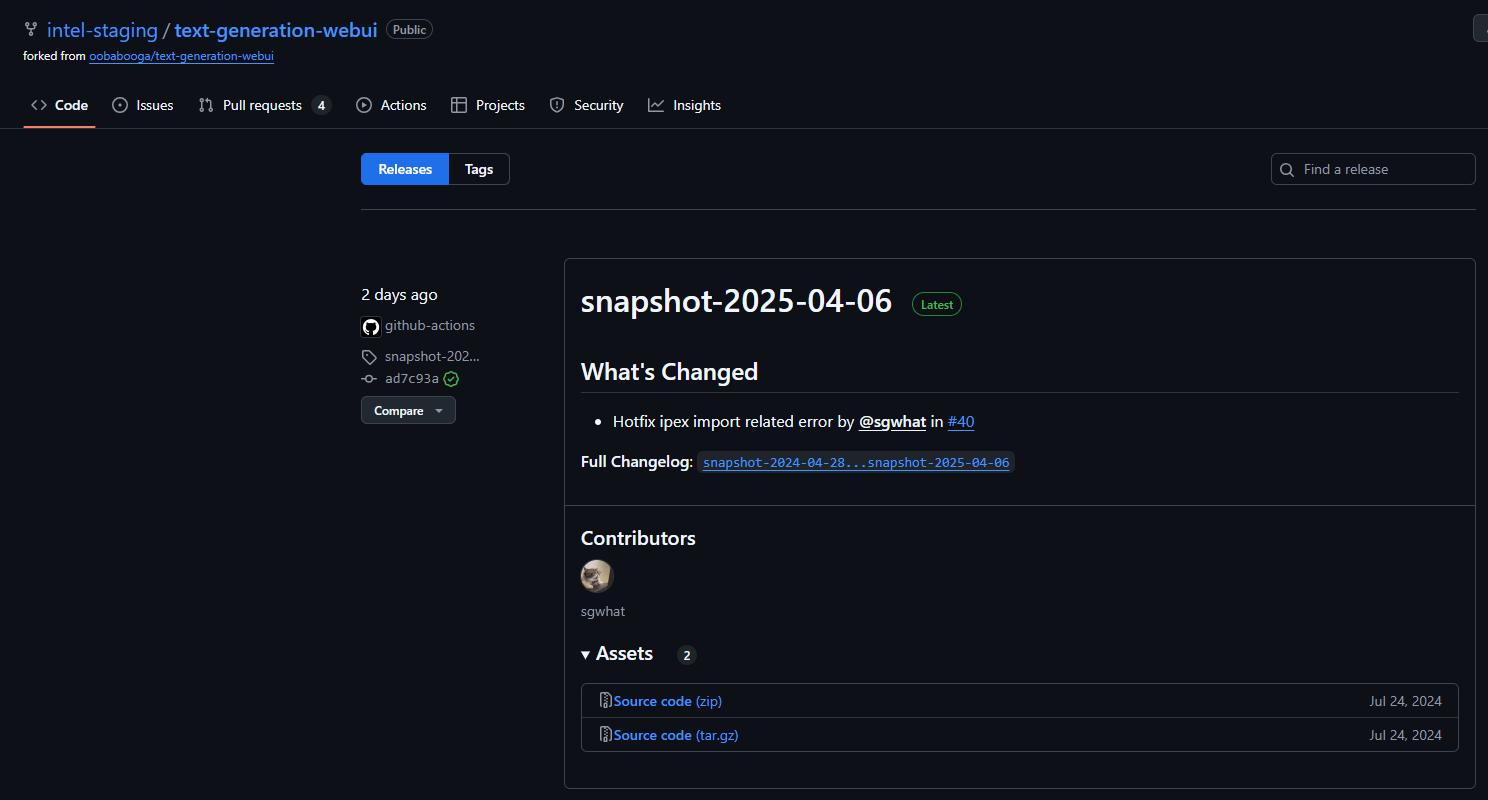Screen dimensions: 1488x800
Task: Open the Compare dropdown
Action: [408, 410]
